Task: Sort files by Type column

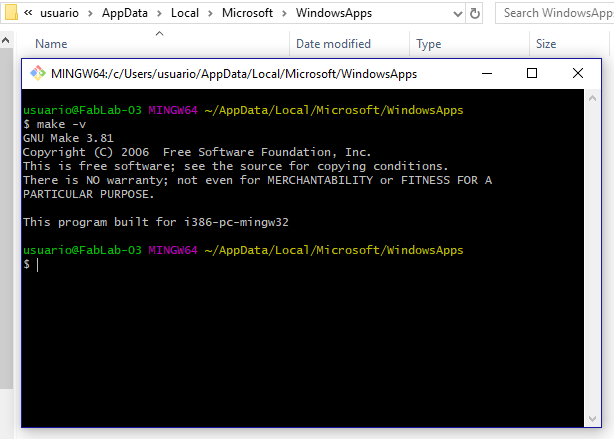Action: pyautogui.click(x=428, y=44)
